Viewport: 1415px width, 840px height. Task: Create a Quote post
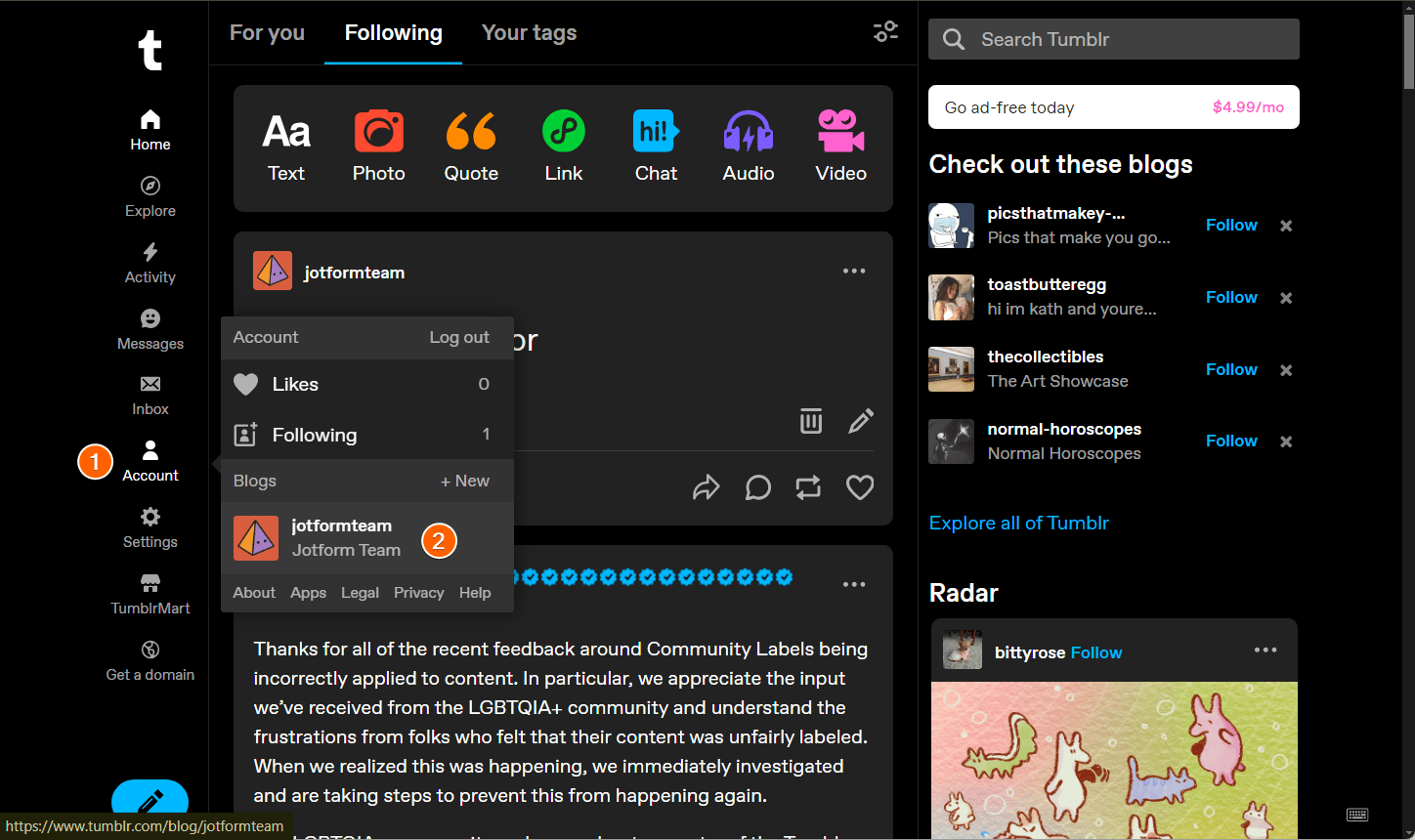pos(471,147)
